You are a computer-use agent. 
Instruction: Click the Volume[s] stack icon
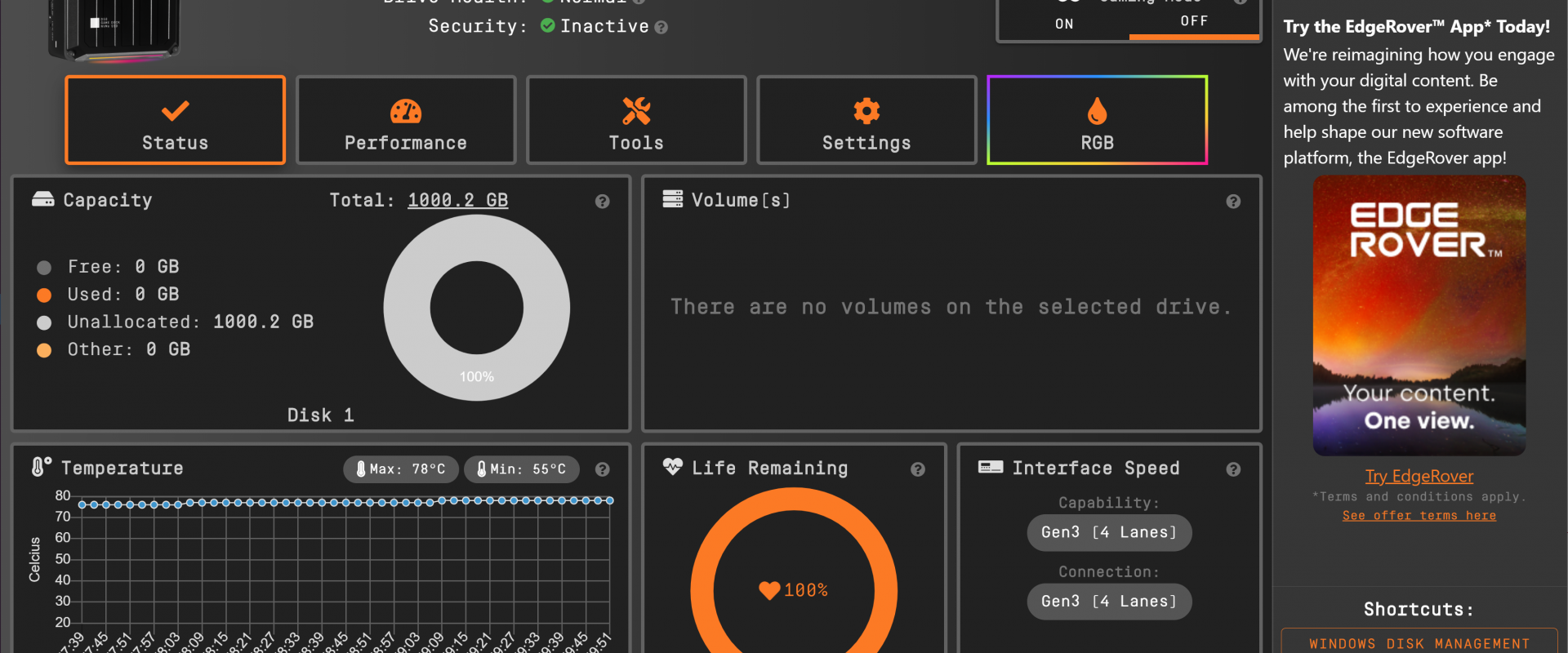pyautogui.click(x=673, y=199)
